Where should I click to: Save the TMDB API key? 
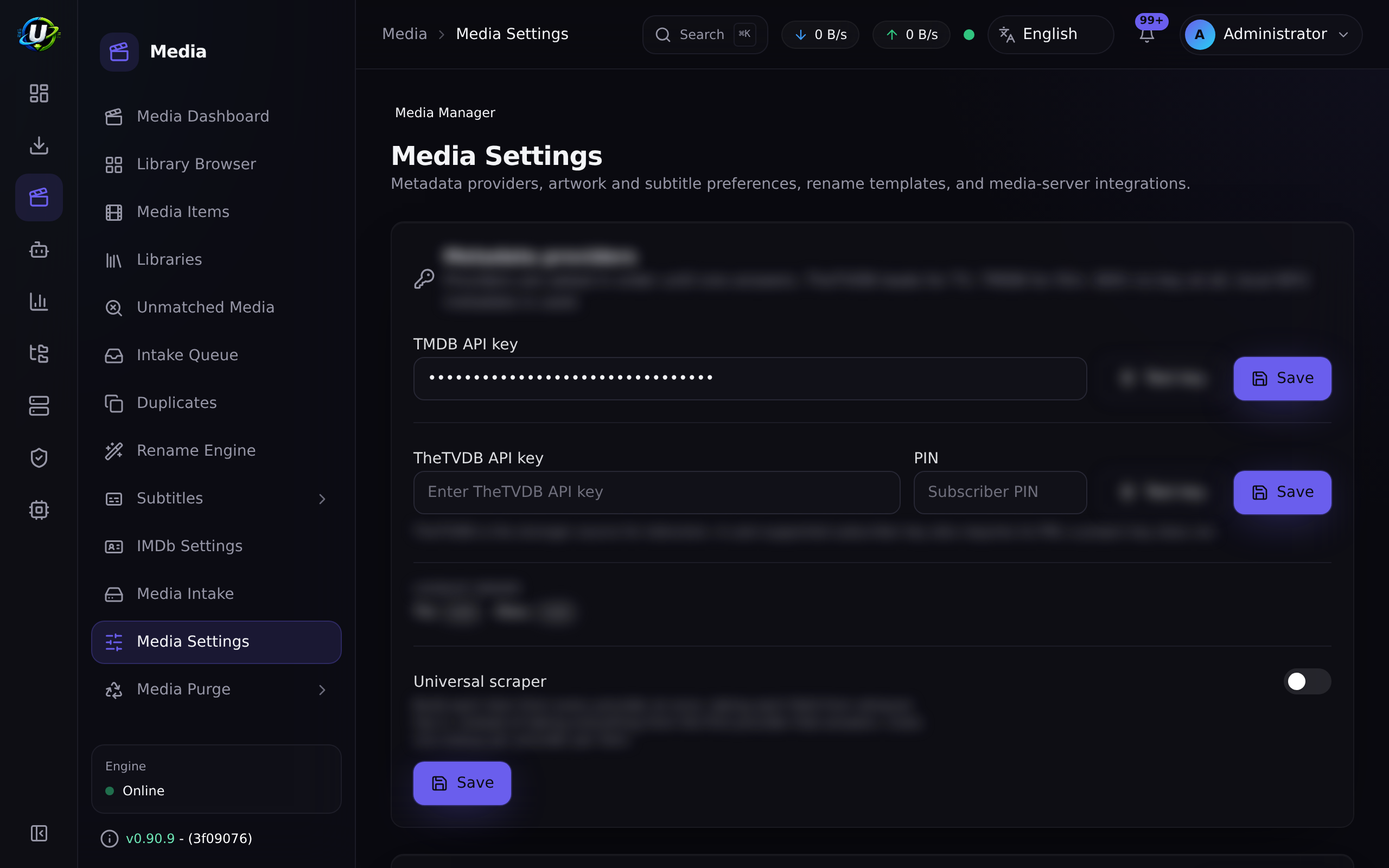pos(1282,378)
